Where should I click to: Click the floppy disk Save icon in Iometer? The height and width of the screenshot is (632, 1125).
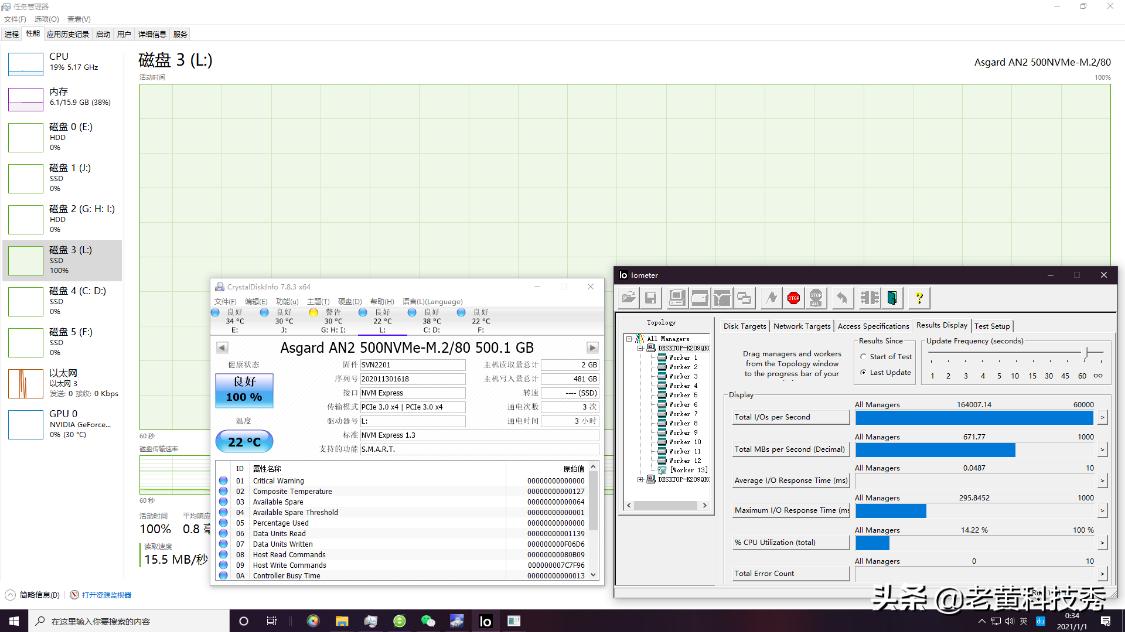(x=651, y=297)
